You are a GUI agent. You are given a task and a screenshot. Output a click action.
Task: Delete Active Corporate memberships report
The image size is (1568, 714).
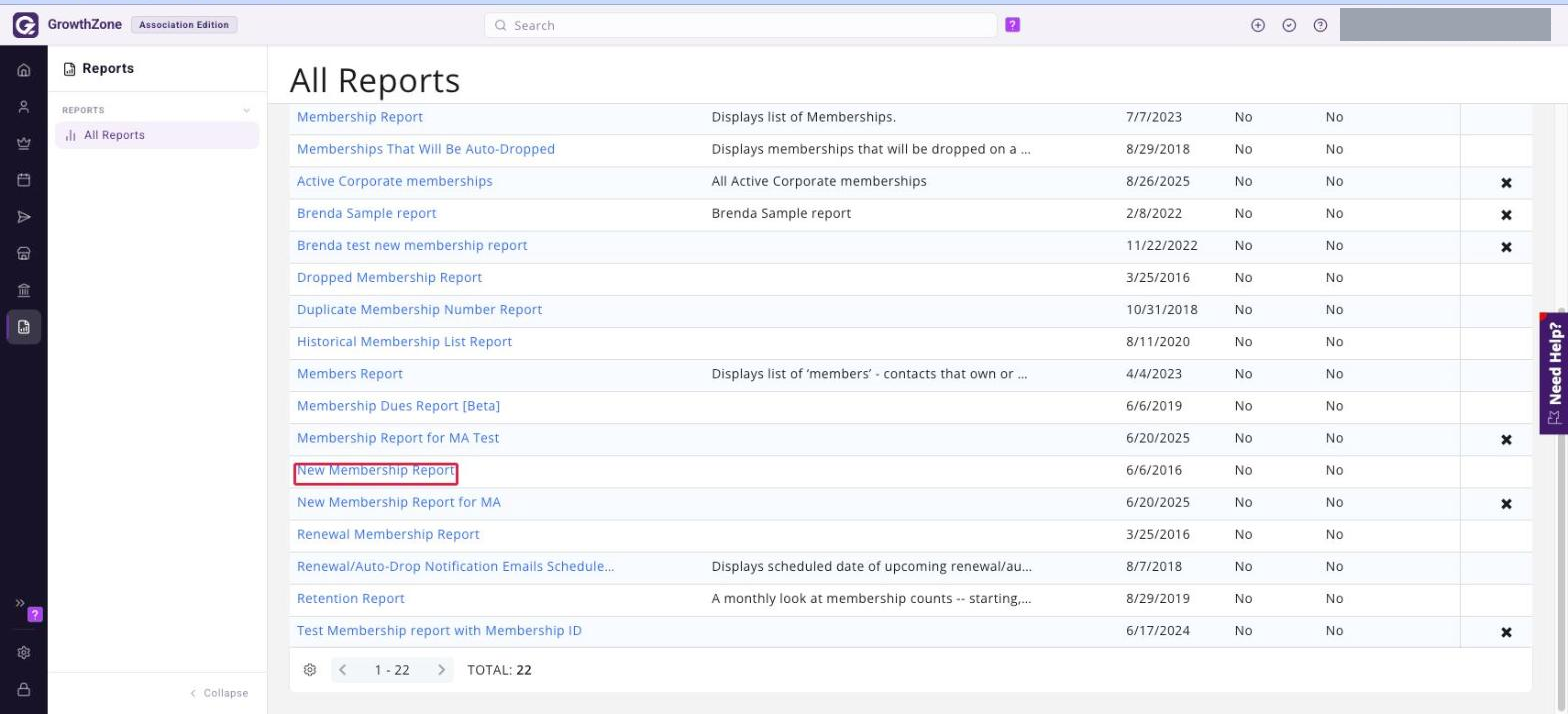point(1506,183)
